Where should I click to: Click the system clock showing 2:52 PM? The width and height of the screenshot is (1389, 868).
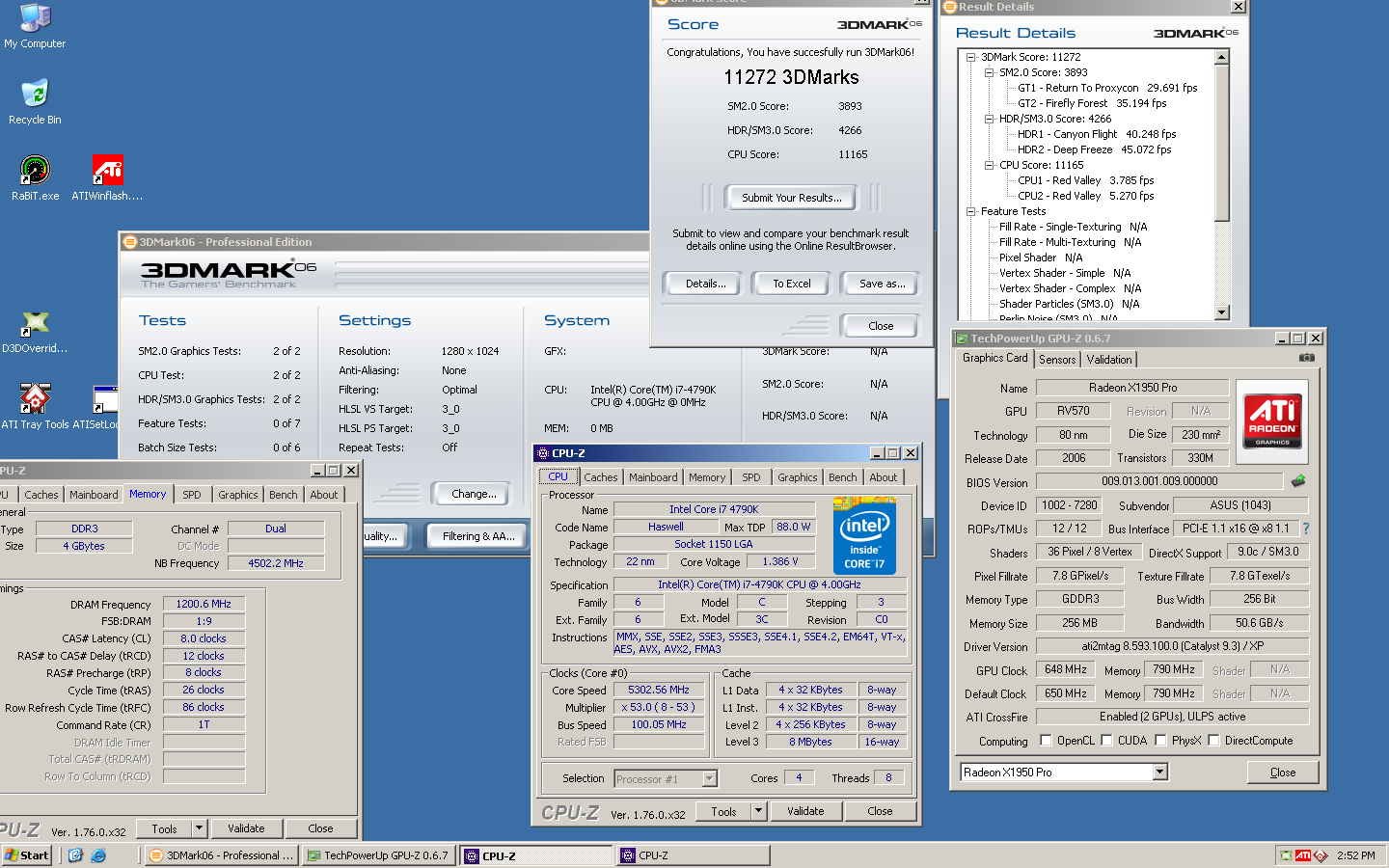tap(1355, 855)
